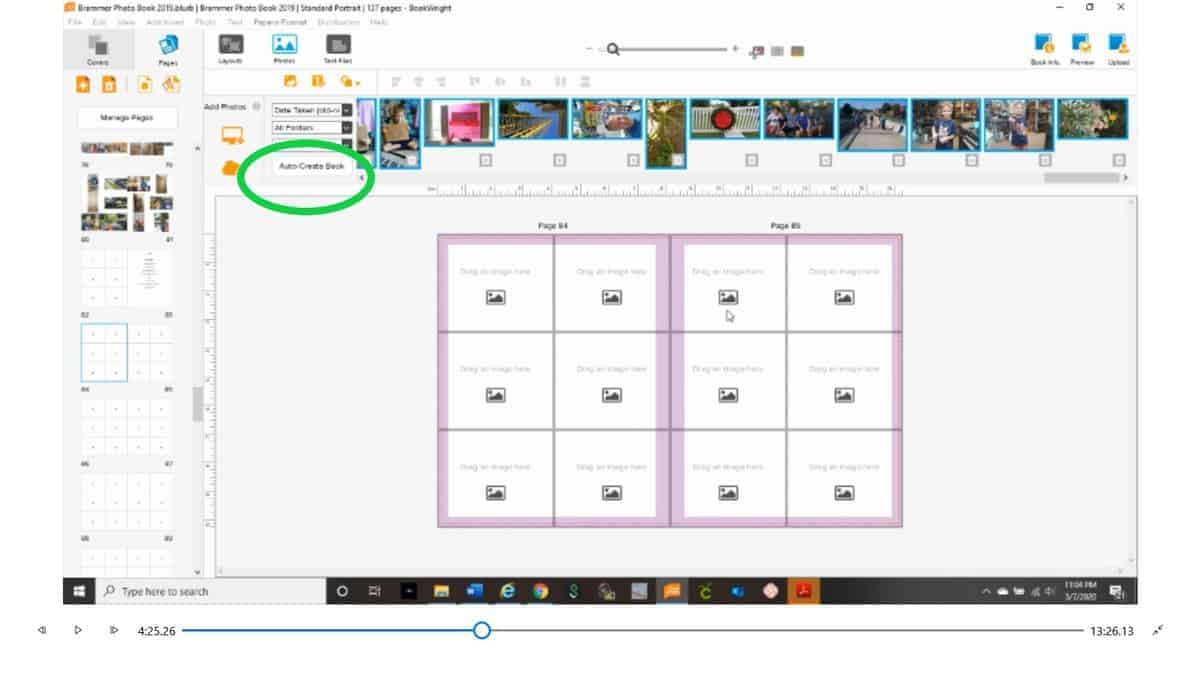Select the Page 84 top-left image placeholder

coord(495,287)
